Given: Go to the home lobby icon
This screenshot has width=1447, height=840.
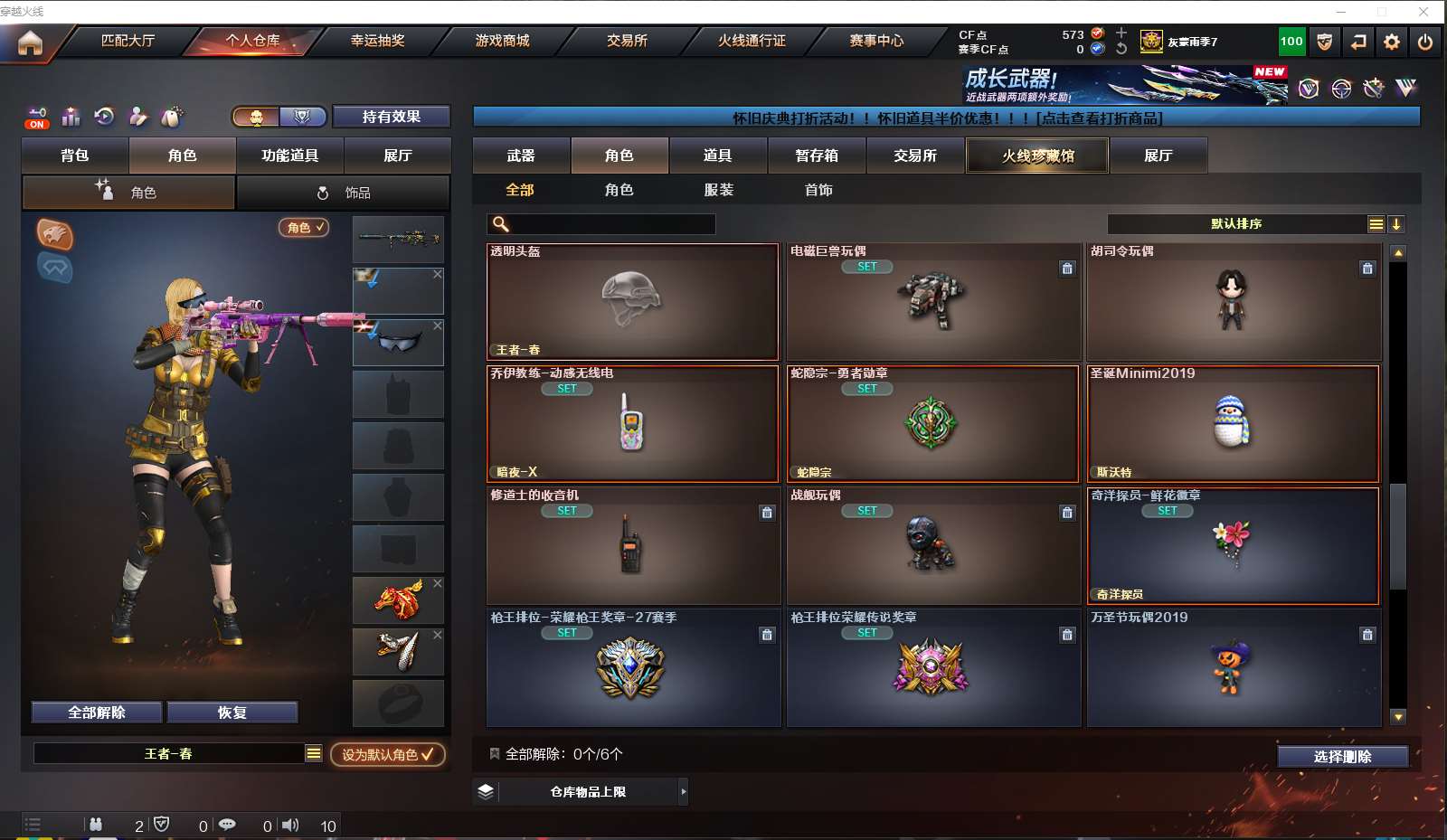Looking at the screenshot, I should pos(30,42).
